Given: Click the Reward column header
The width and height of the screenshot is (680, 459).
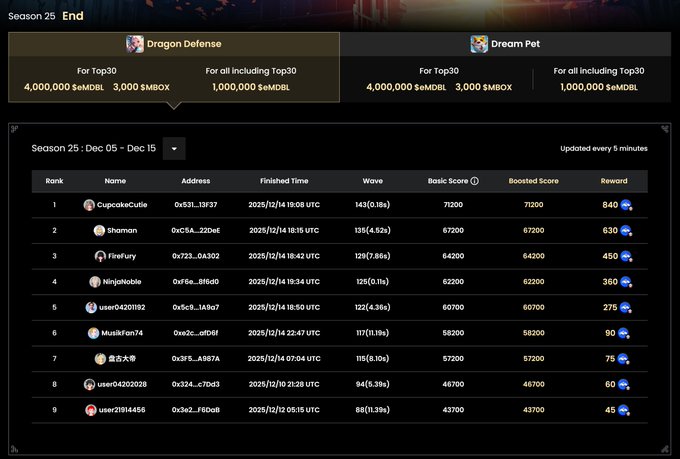Looking at the screenshot, I should coord(614,181).
